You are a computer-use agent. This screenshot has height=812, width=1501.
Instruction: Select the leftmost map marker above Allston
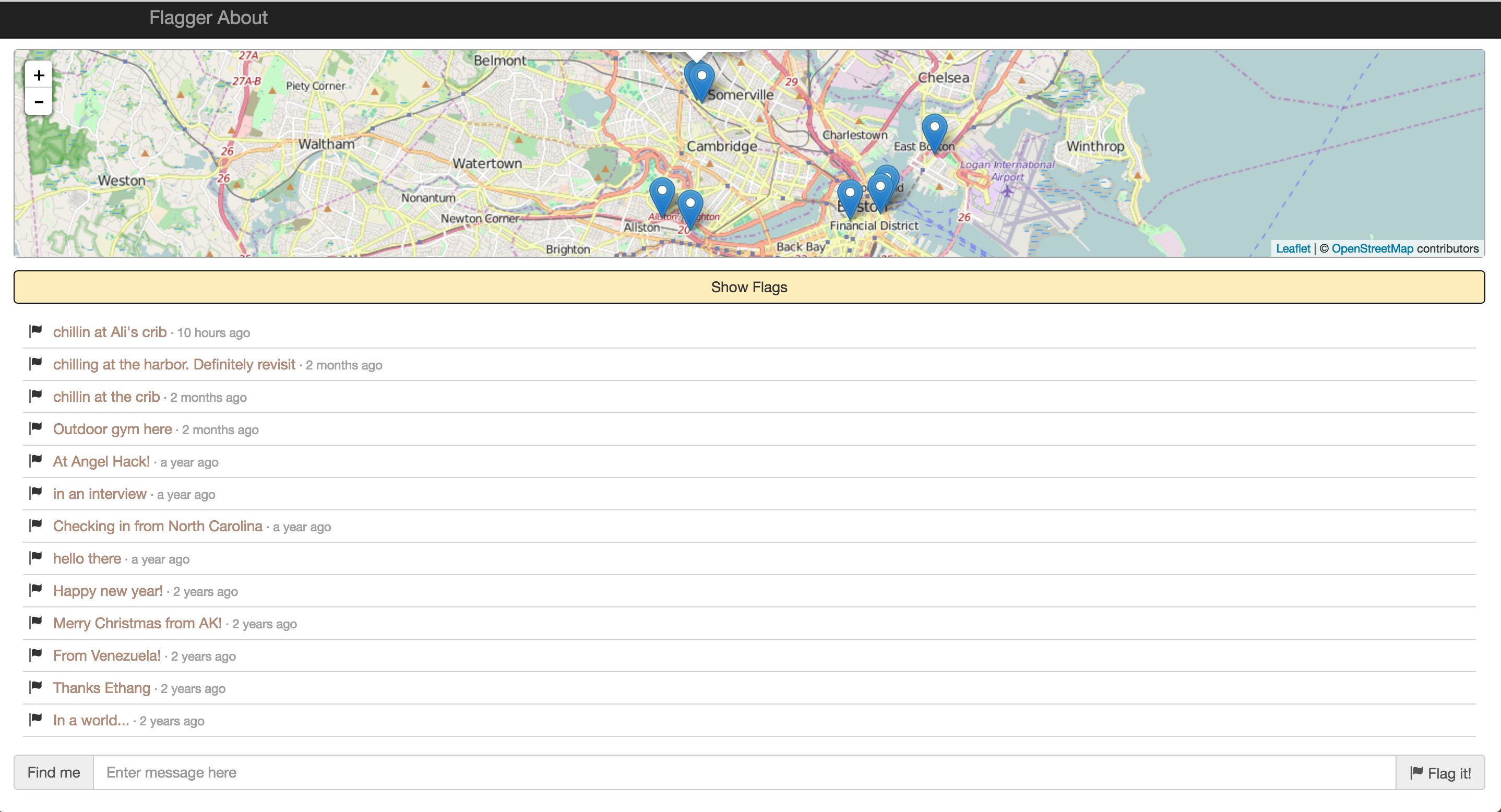pyautogui.click(x=662, y=195)
